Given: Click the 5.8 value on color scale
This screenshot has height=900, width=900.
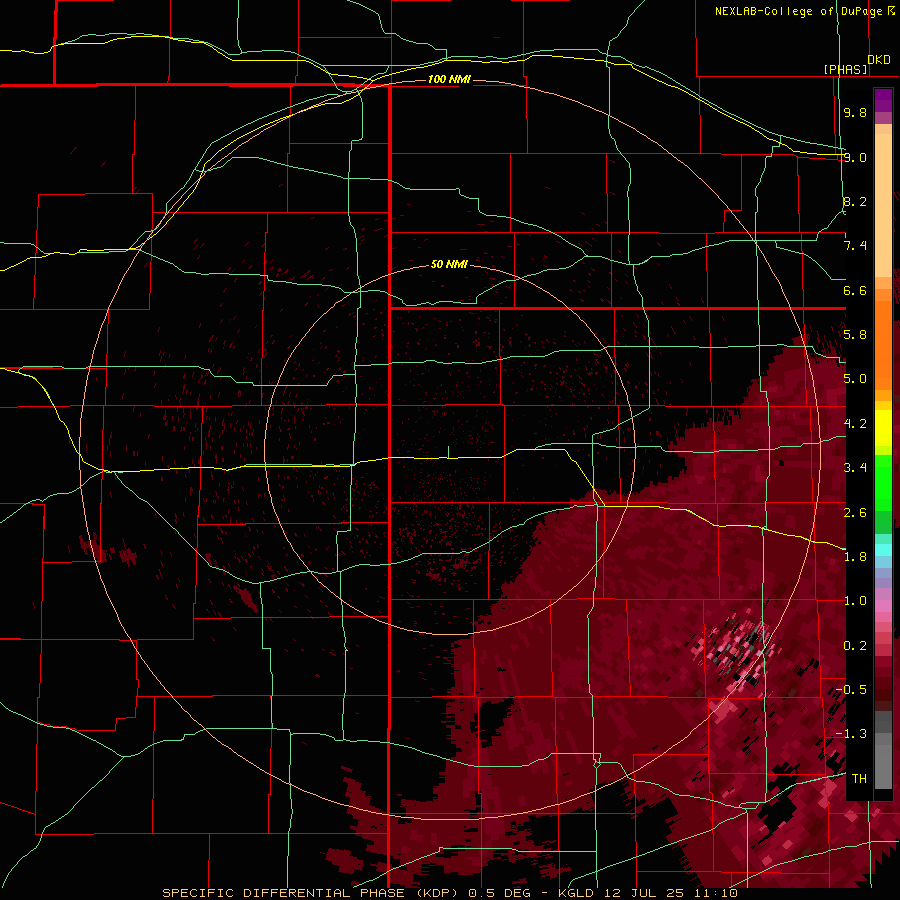Looking at the screenshot, I should click(x=855, y=334).
